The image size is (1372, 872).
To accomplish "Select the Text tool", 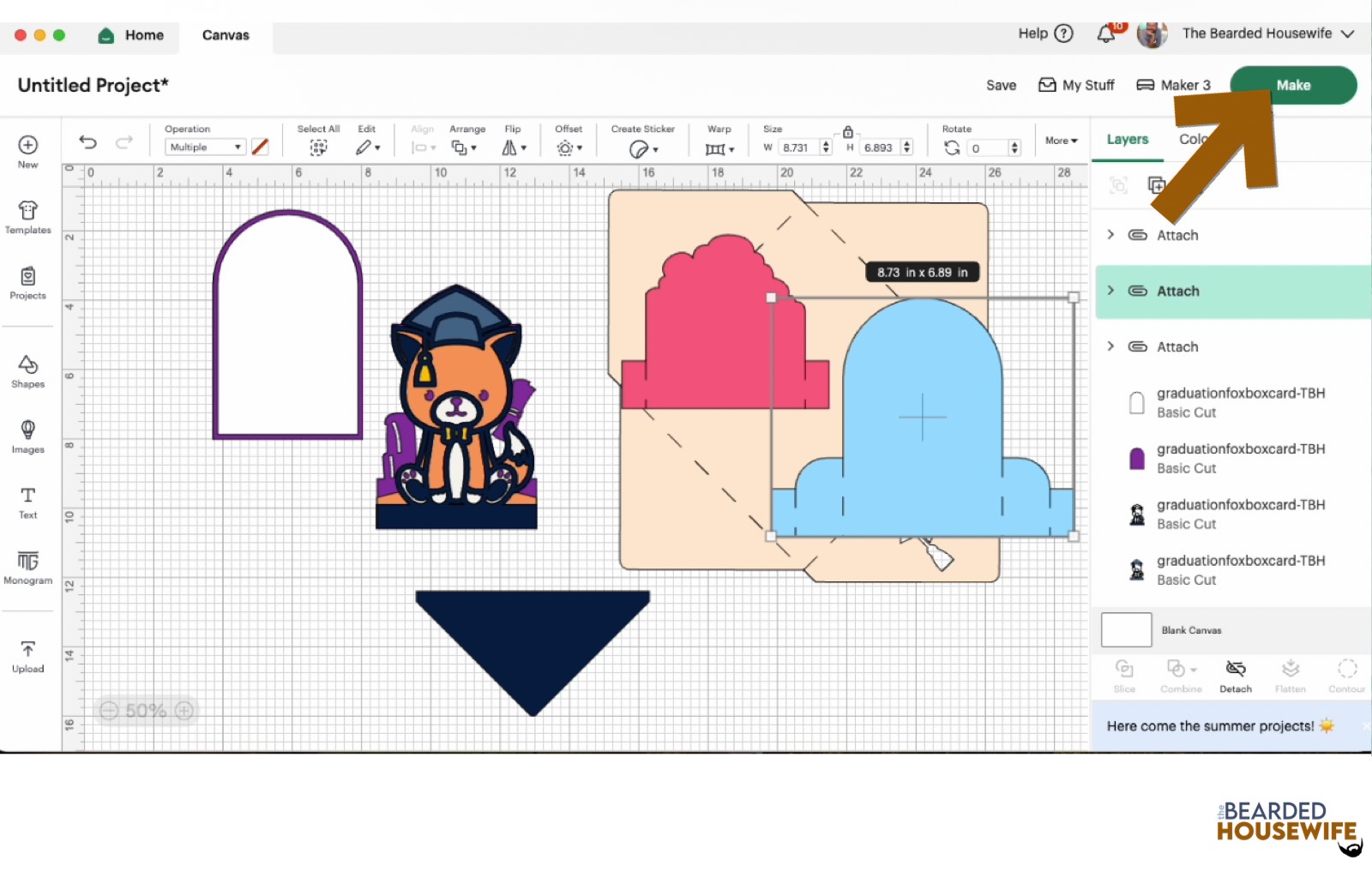I will (27, 502).
